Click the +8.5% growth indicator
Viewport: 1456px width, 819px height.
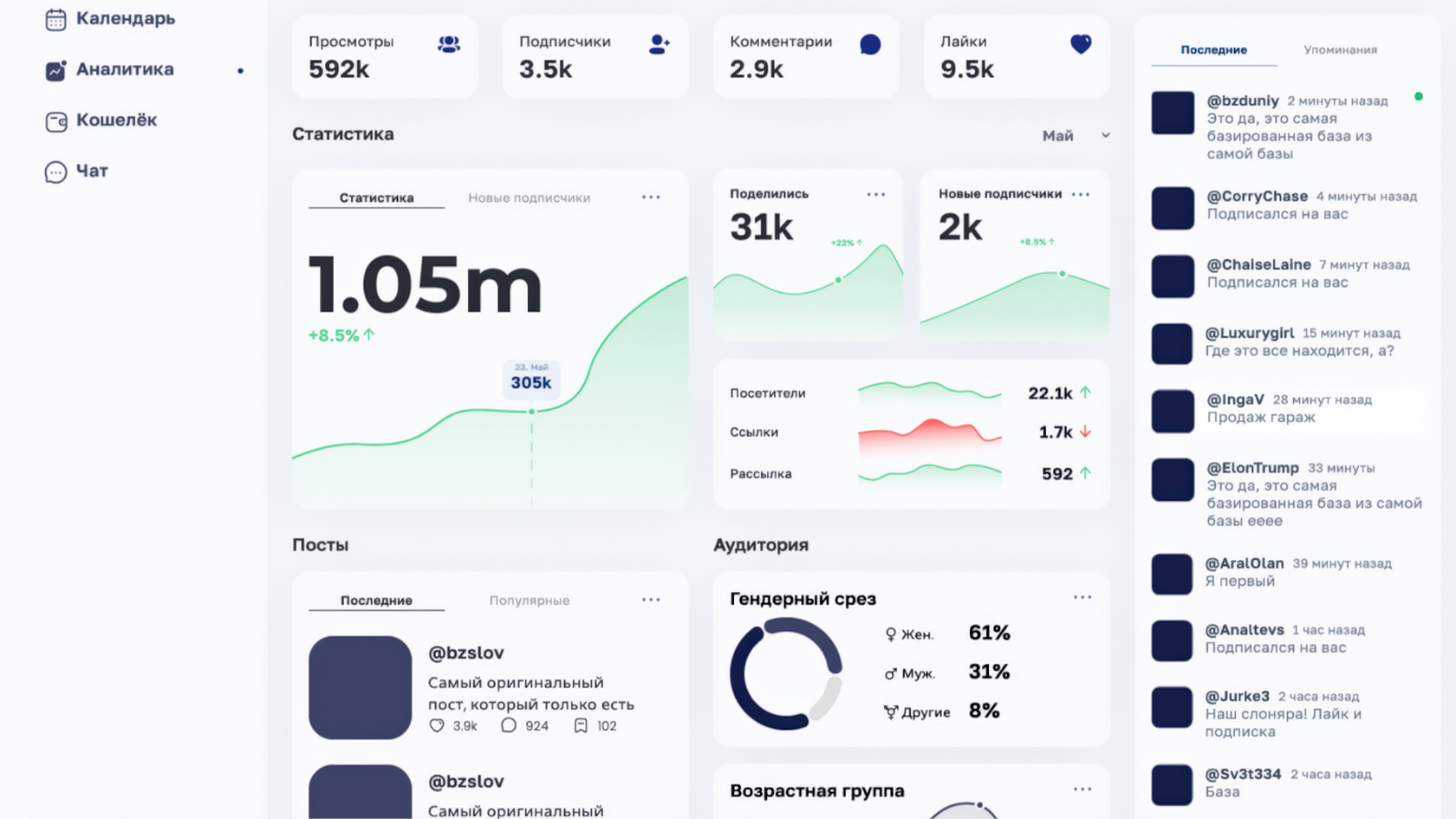point(341,335)
